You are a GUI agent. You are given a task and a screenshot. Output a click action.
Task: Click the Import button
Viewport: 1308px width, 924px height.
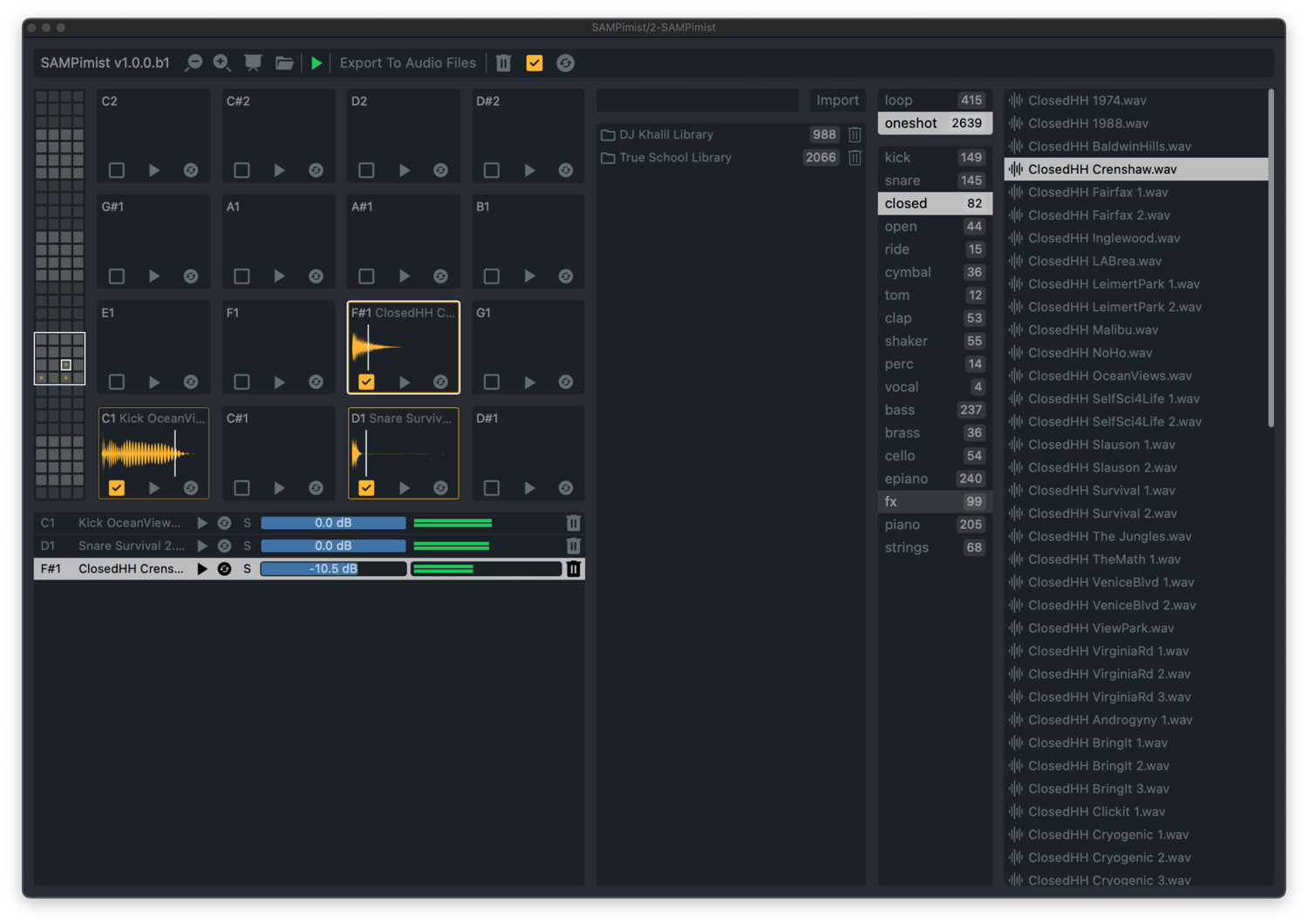click(837, 100)
